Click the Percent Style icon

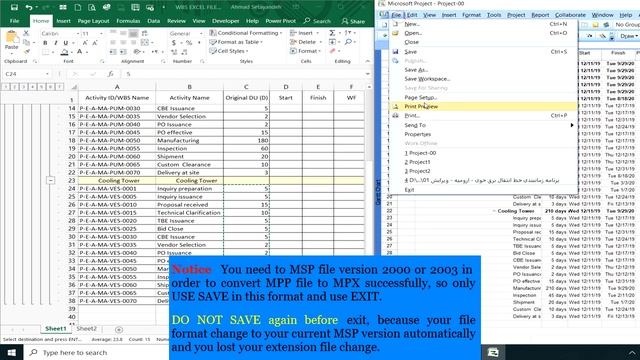189,42
